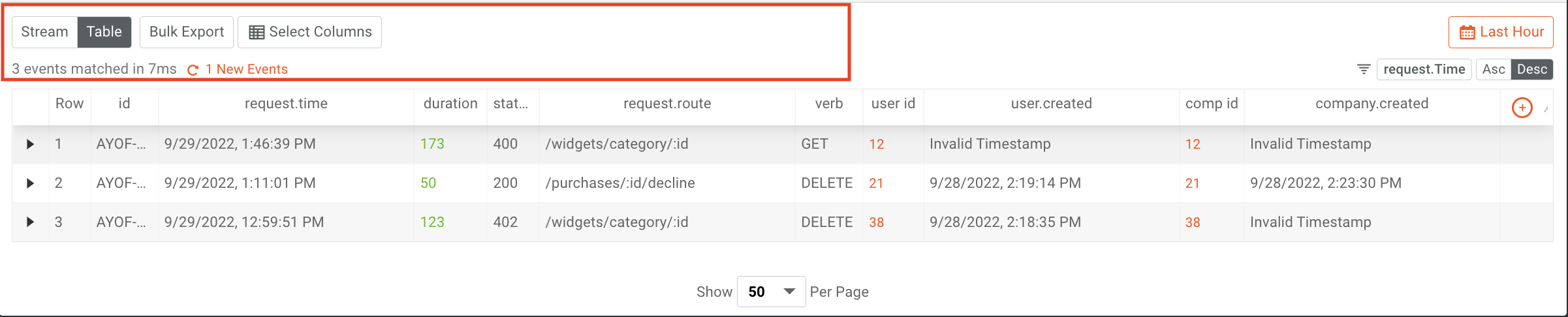
Task: Click the Bulk Export button
Action: pos(187,32)
